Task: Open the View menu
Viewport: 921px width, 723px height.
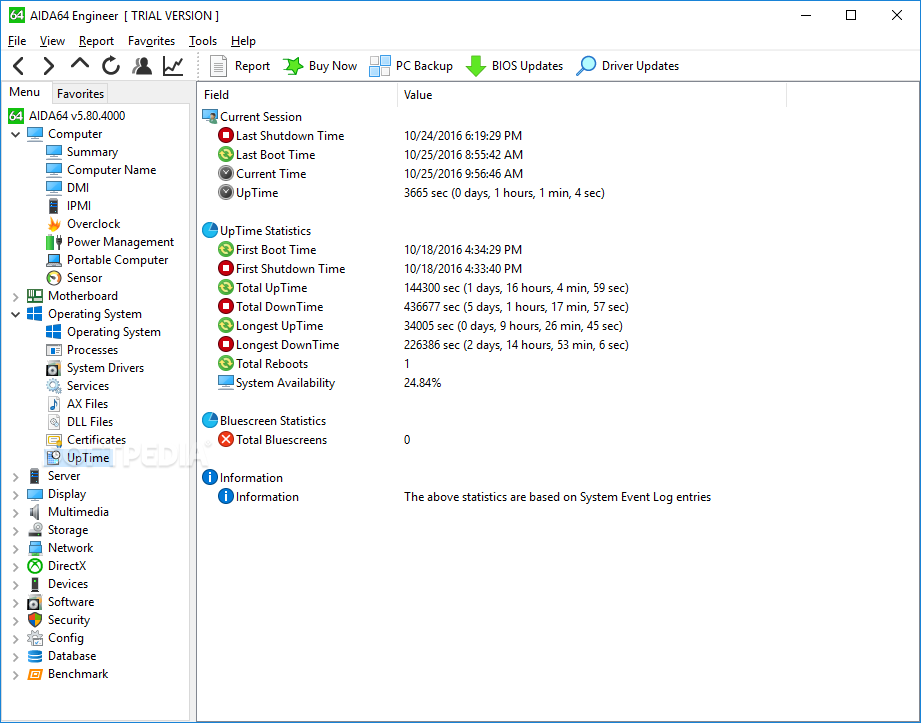Action: 52,41
